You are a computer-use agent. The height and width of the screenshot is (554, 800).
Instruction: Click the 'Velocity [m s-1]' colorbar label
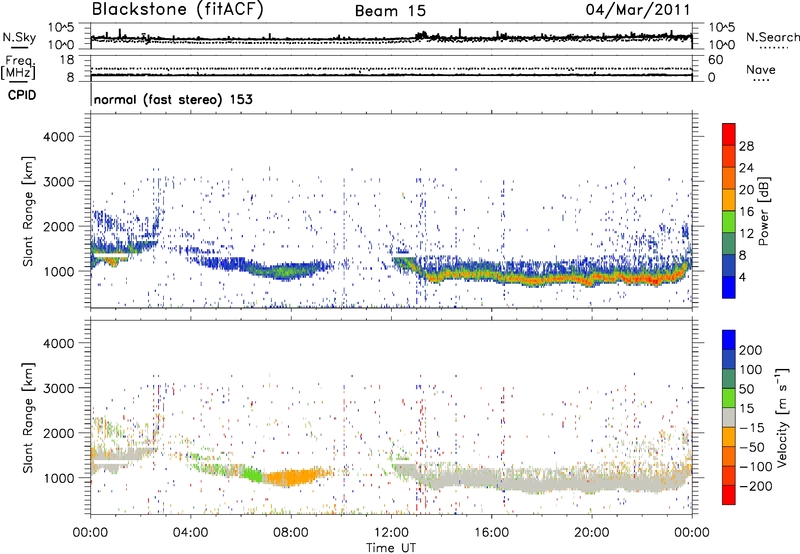(x=782, y=417)
